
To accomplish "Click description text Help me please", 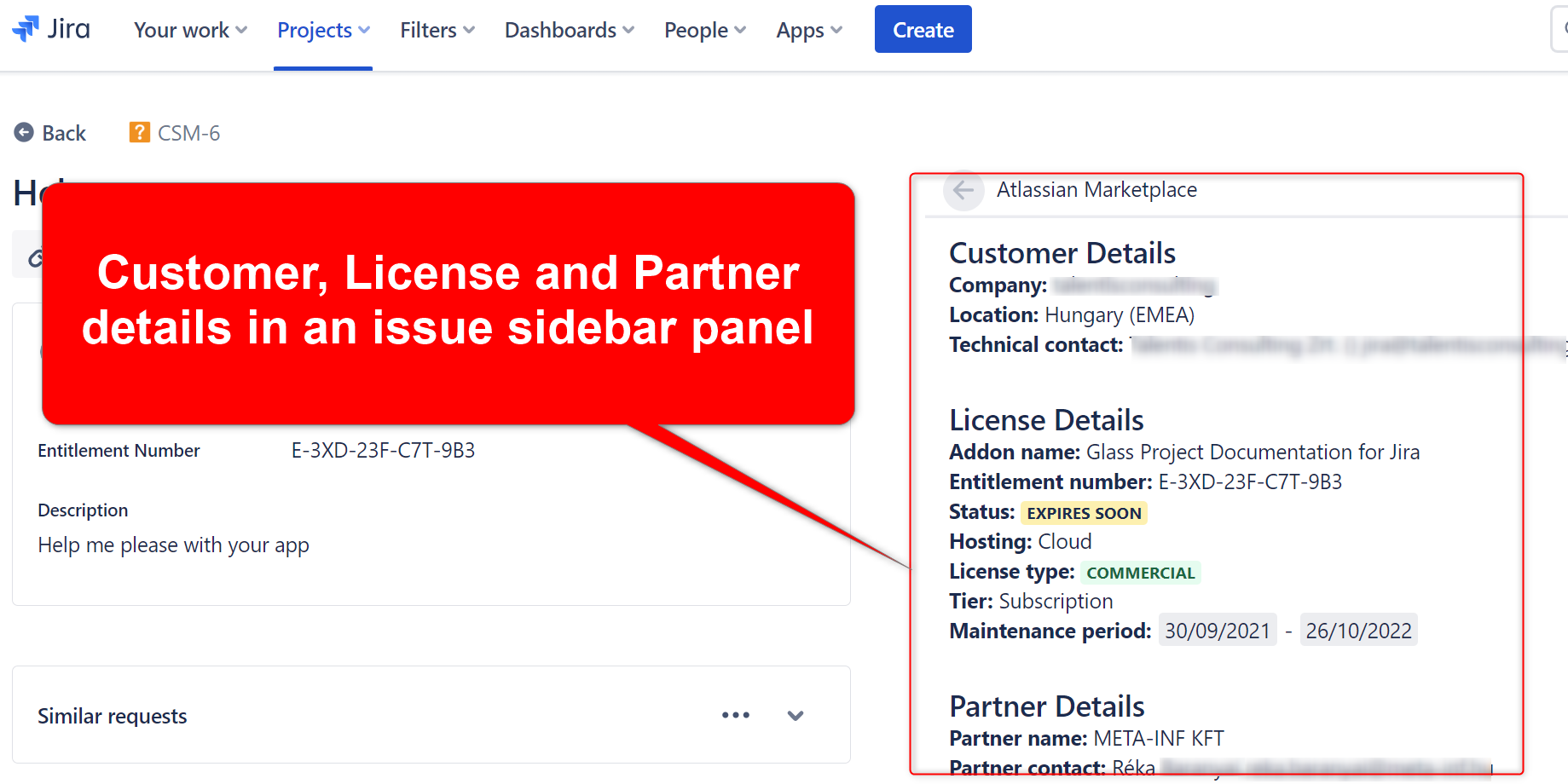I will [x=173, y=545].
